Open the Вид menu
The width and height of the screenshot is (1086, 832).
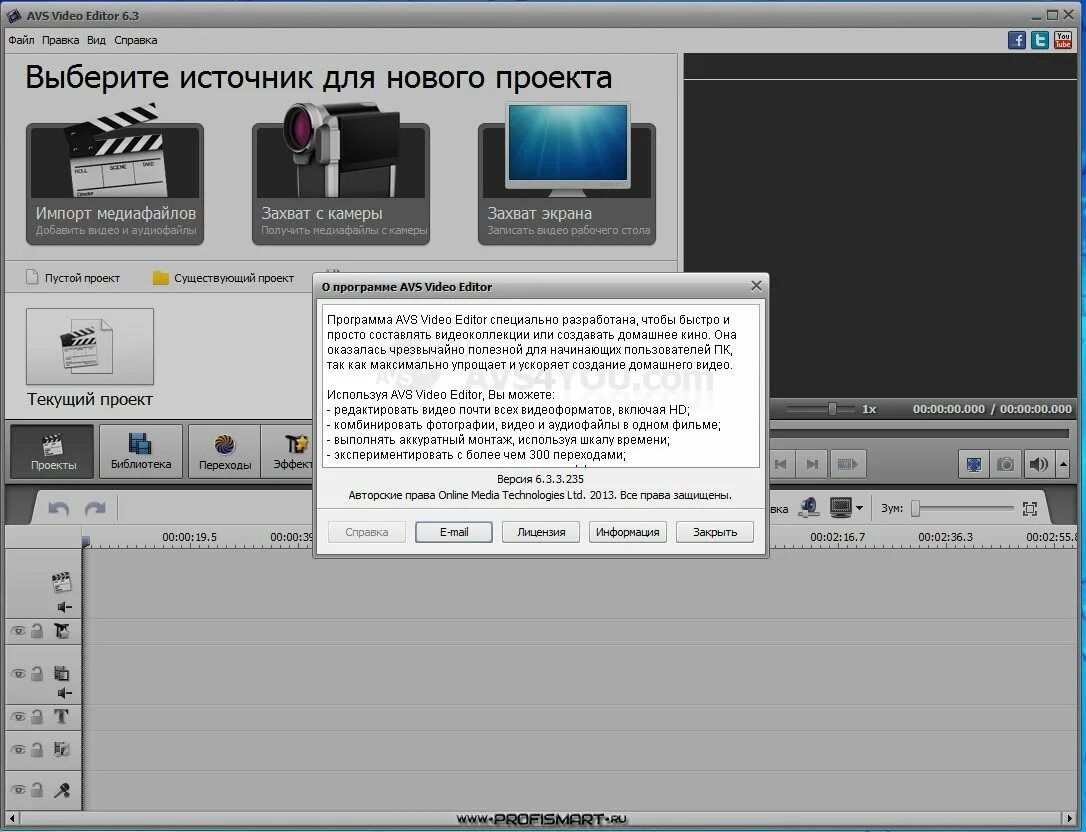96,40
